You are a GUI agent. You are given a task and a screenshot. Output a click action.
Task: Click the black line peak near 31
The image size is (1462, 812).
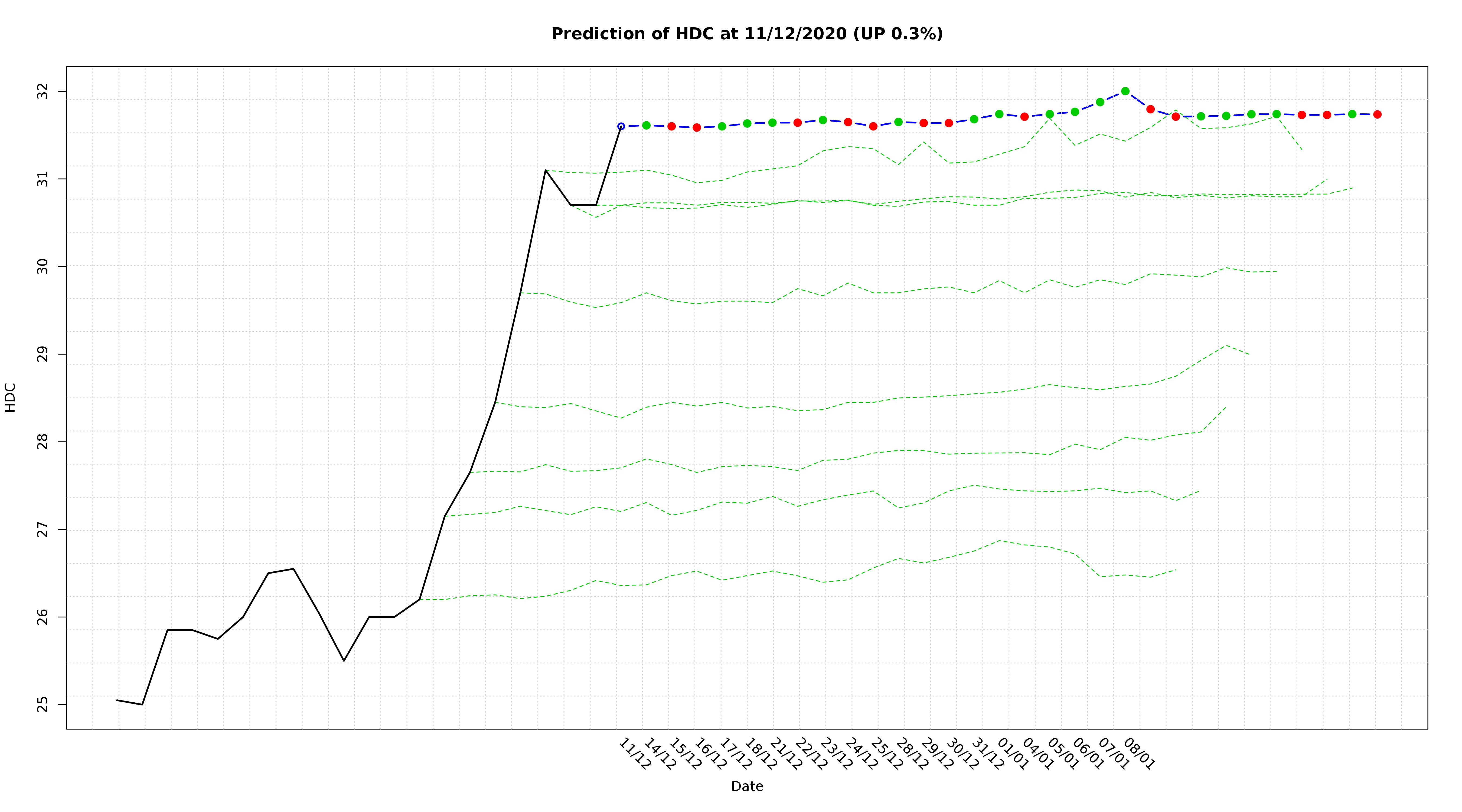tap(546, 170)
